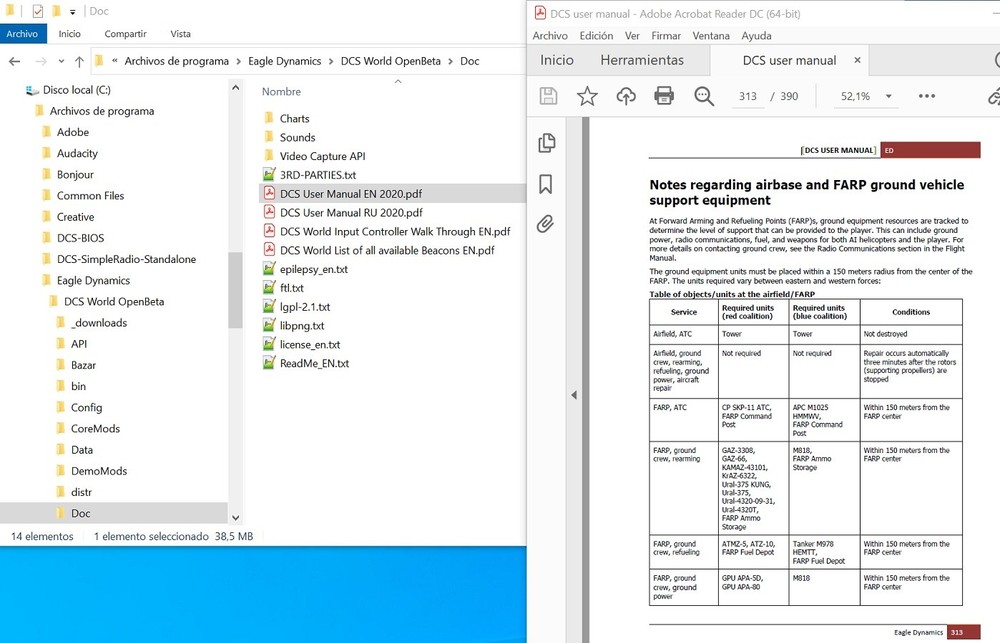Select Disco local (C:) in tree

pos(77,90)
